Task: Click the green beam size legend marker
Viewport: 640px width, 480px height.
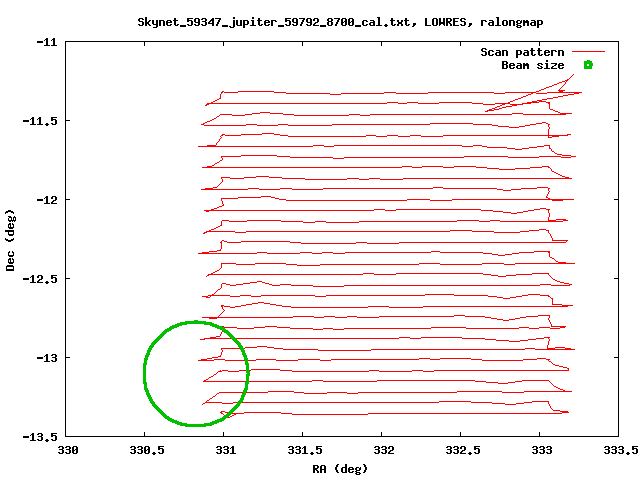Action: pos(588,65)
